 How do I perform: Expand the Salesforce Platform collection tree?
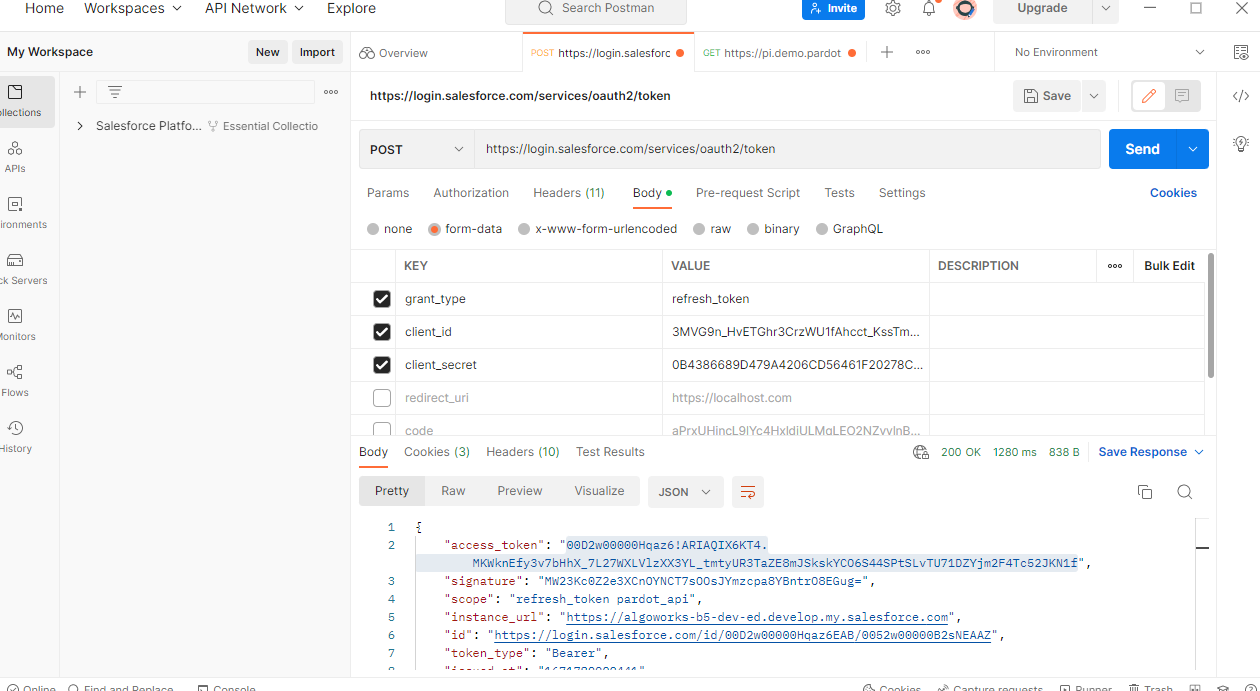click(x=80, y=126)
